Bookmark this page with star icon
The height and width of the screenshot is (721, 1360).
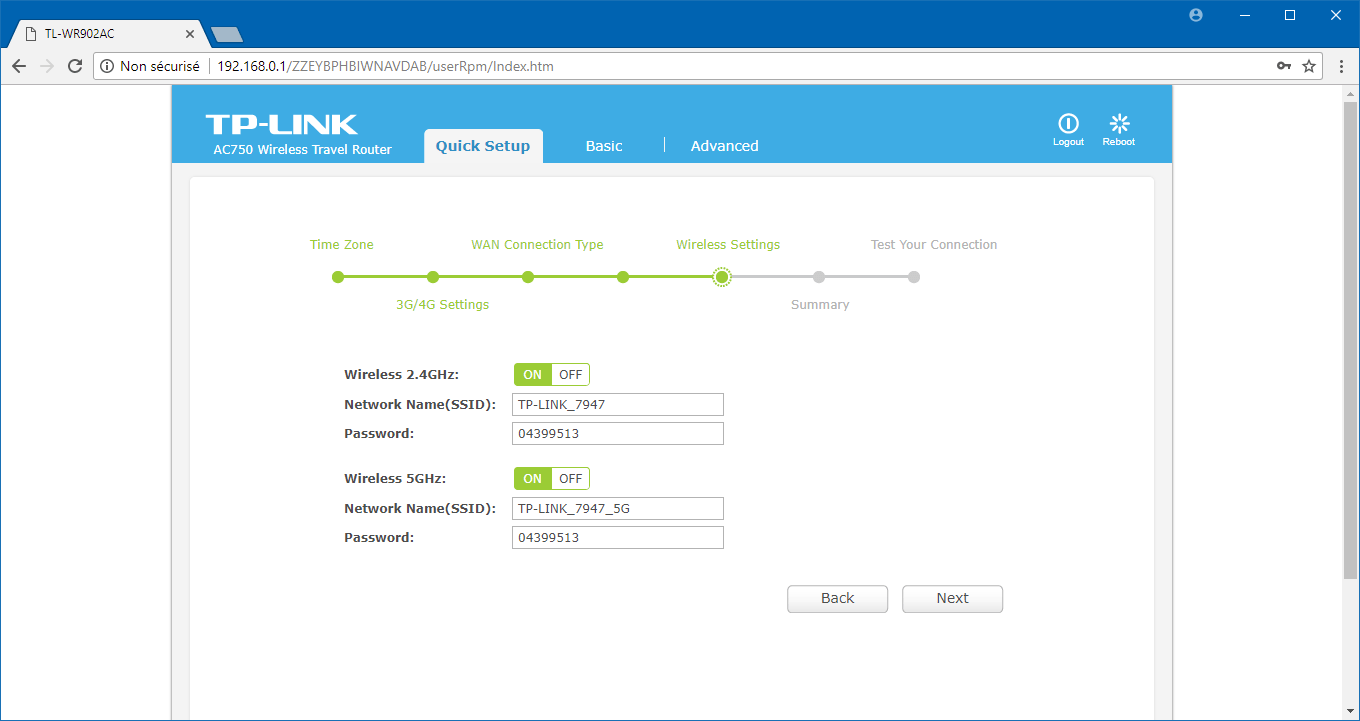click(1309, 66)
